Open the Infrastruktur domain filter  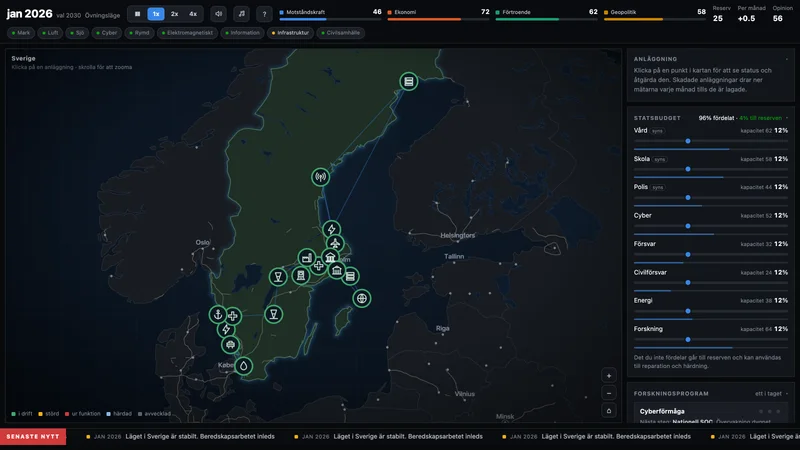tap(290, 33)
